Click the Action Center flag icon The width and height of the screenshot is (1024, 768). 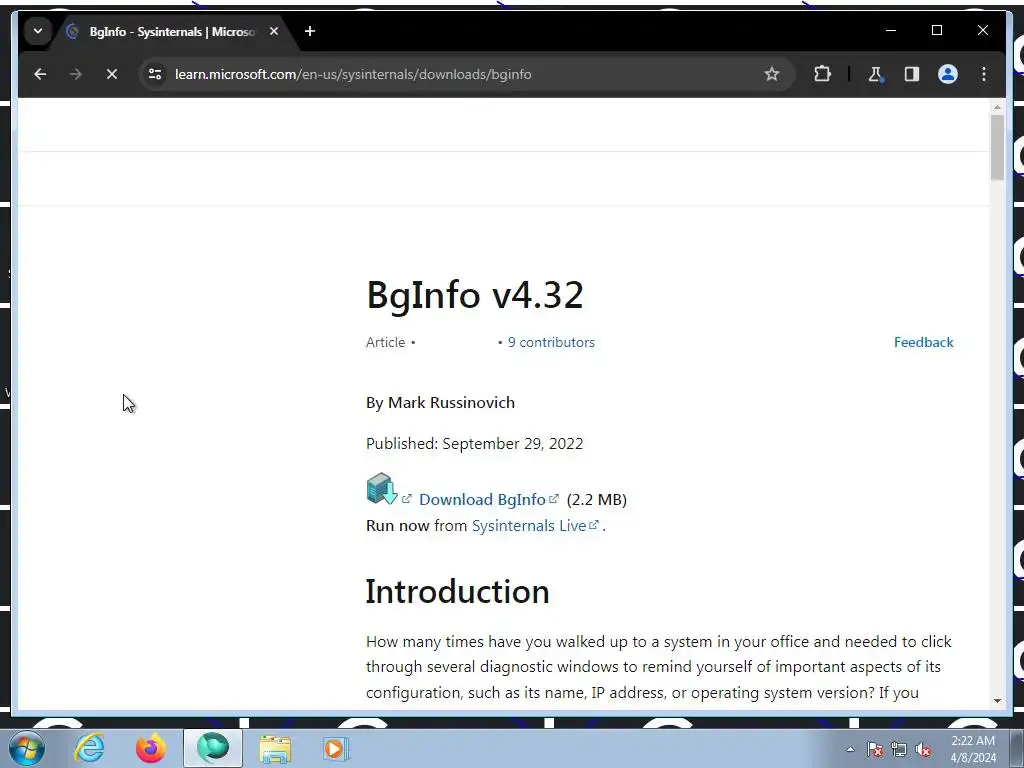click(875, 749)
